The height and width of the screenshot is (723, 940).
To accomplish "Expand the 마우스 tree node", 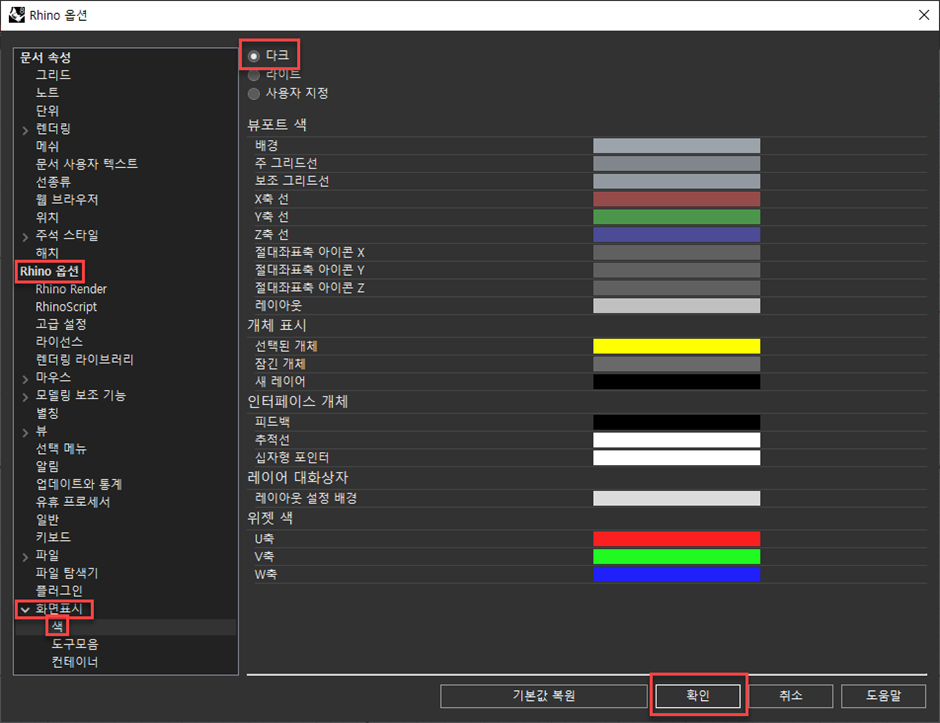I will tap(25, 378).
